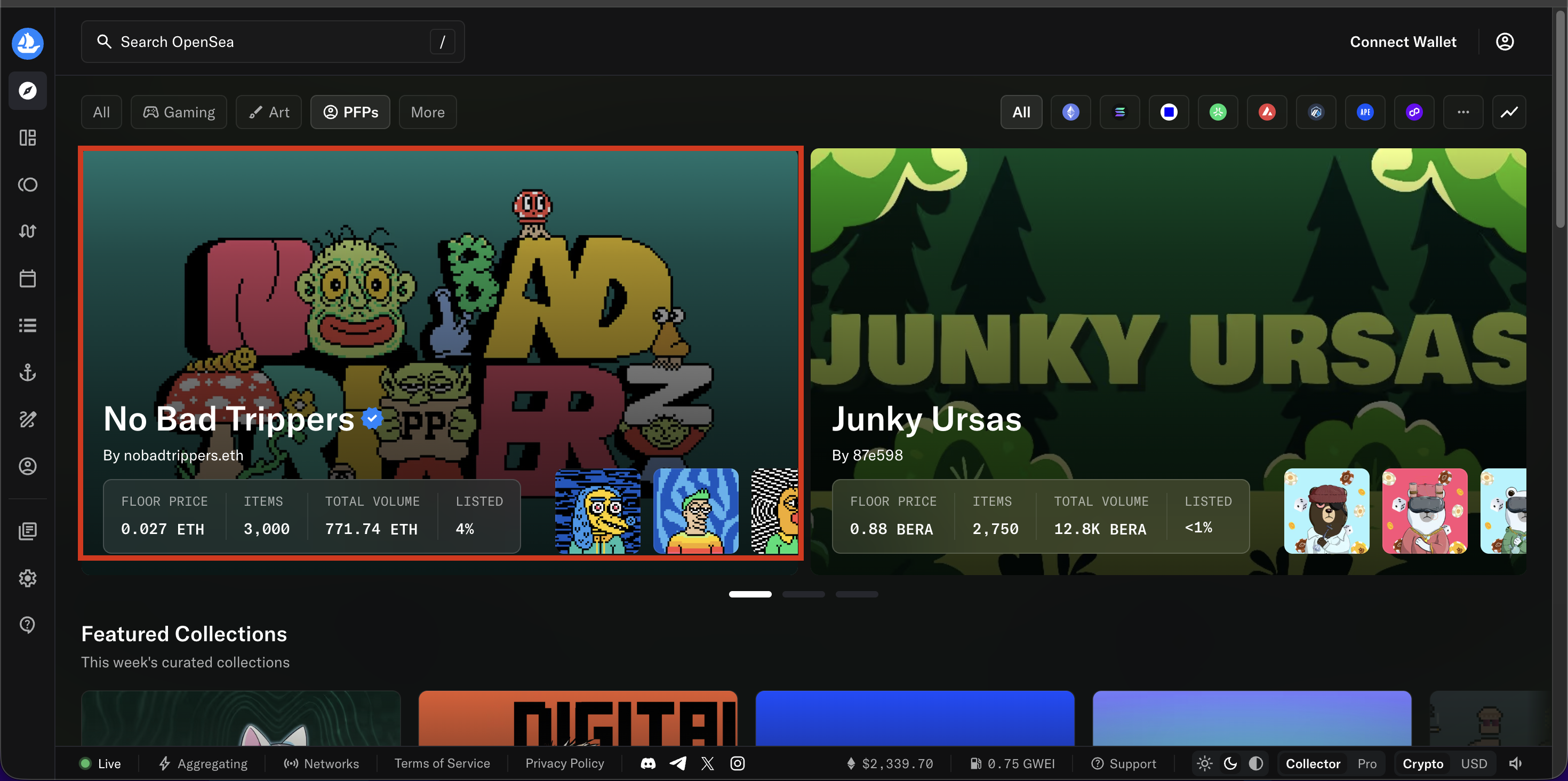Open the Junky Ursas collection title

[x=926, y=419]
